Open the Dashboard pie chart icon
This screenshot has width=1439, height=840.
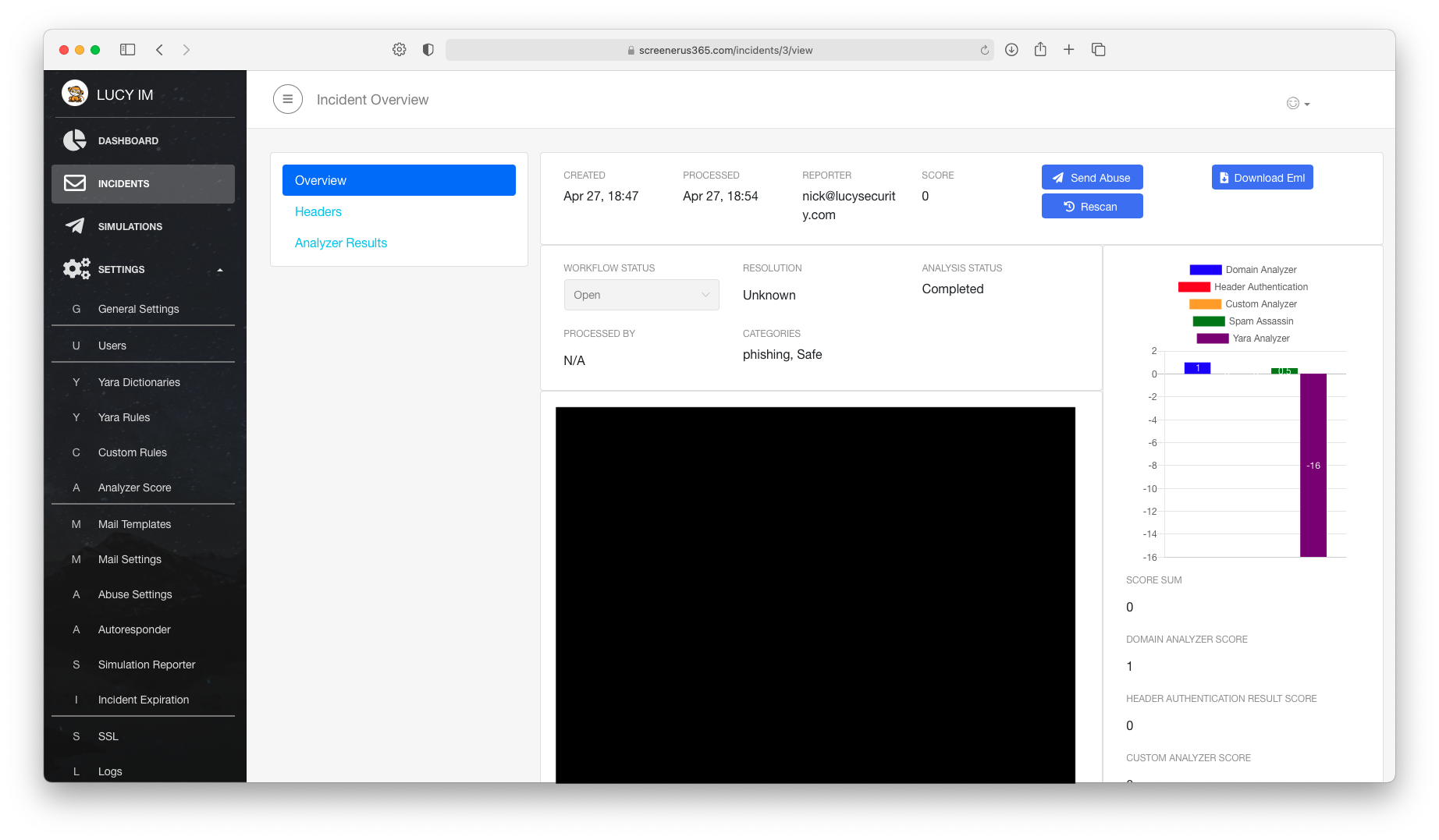coord(75,140)
